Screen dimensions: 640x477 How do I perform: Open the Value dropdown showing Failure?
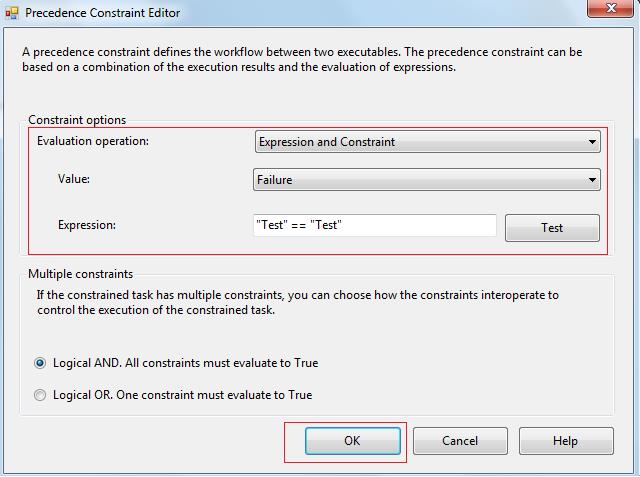[427, 181]
